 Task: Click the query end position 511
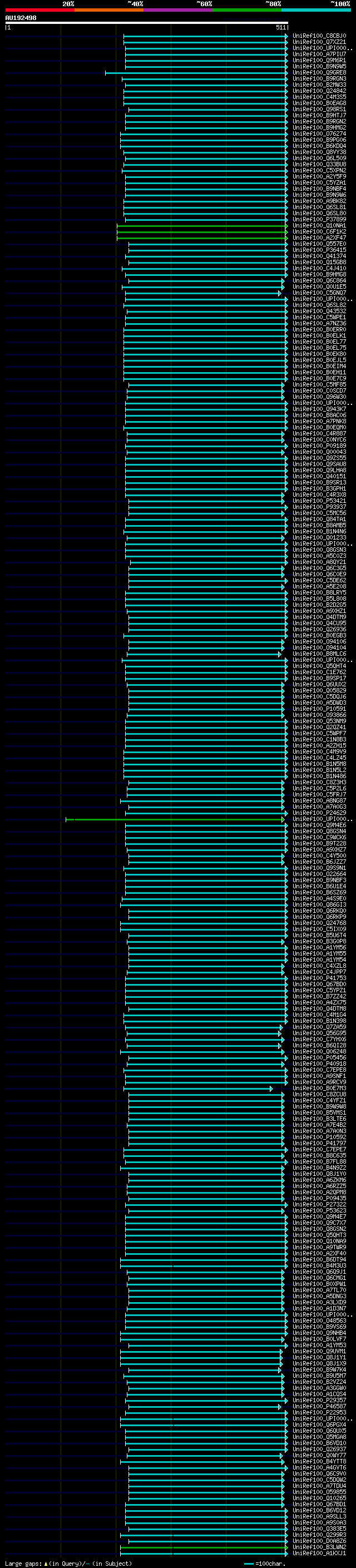click(x=280, y=27)
